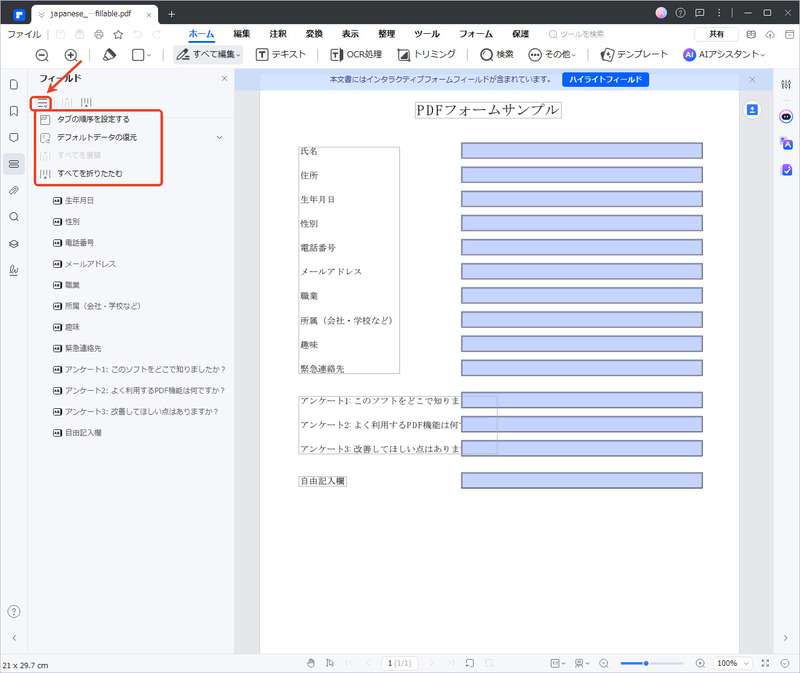Enter full screen mode from status bar

(765, 663)
